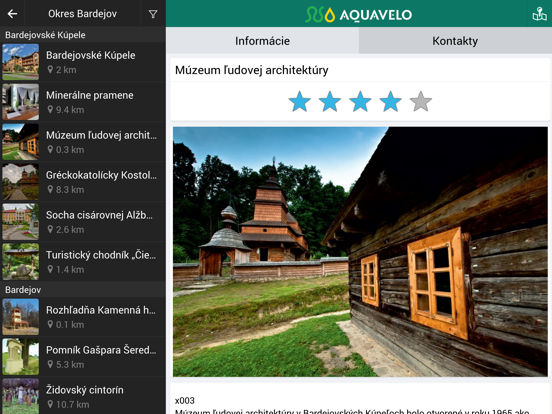This screenshot has height=414, width=552.
Task: Open Minerálne pramene list item
Action: (83, 102)
